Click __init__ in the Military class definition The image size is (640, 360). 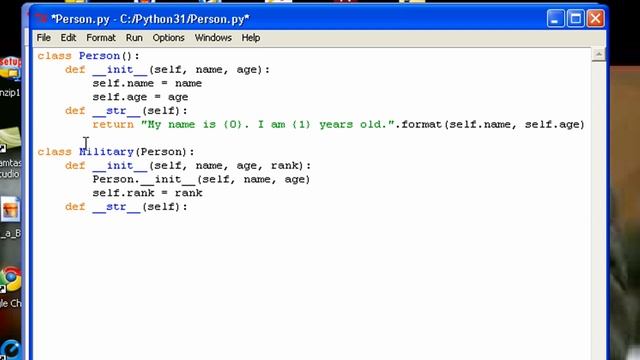click(120, 166)
